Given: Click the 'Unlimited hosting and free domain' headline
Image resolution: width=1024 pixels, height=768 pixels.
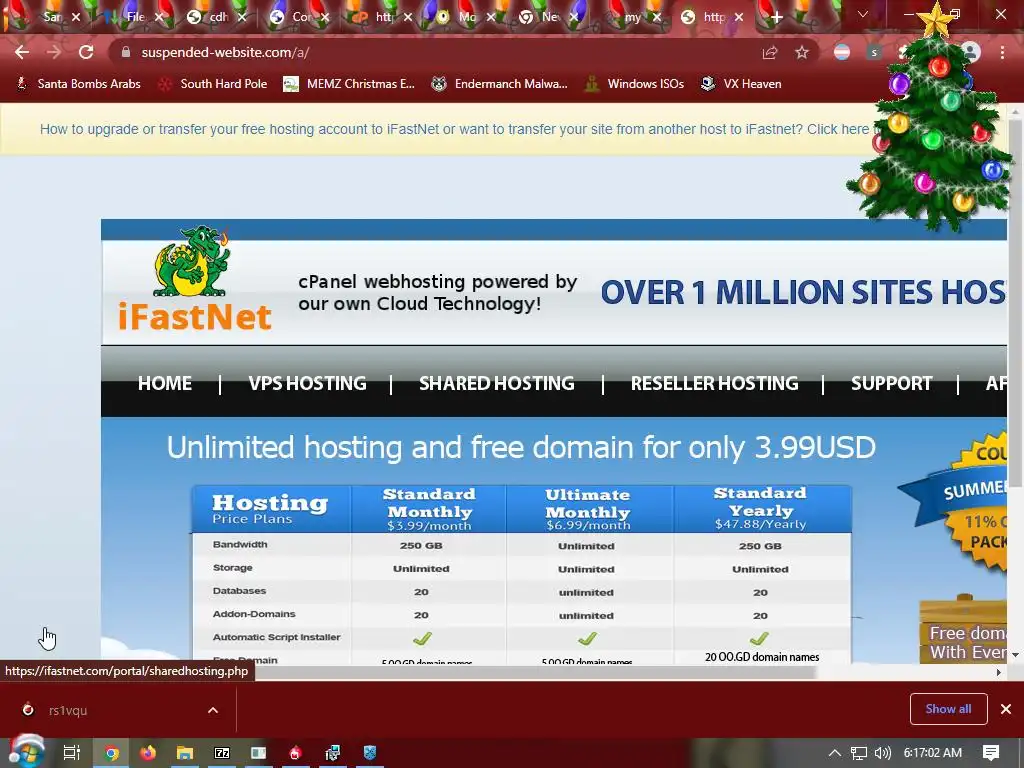Looking at the screenshot, I should point(521,448).
